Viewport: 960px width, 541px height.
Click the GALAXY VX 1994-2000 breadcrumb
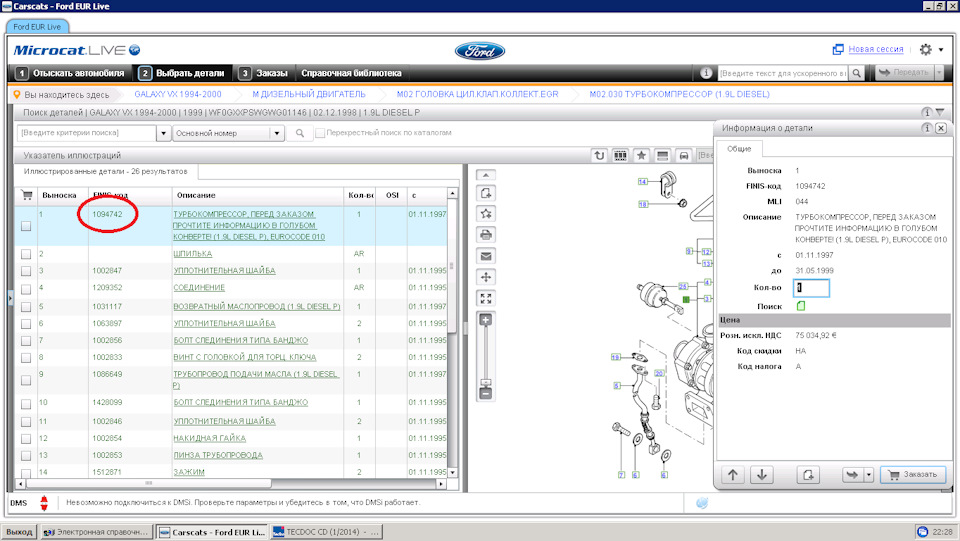178,94
